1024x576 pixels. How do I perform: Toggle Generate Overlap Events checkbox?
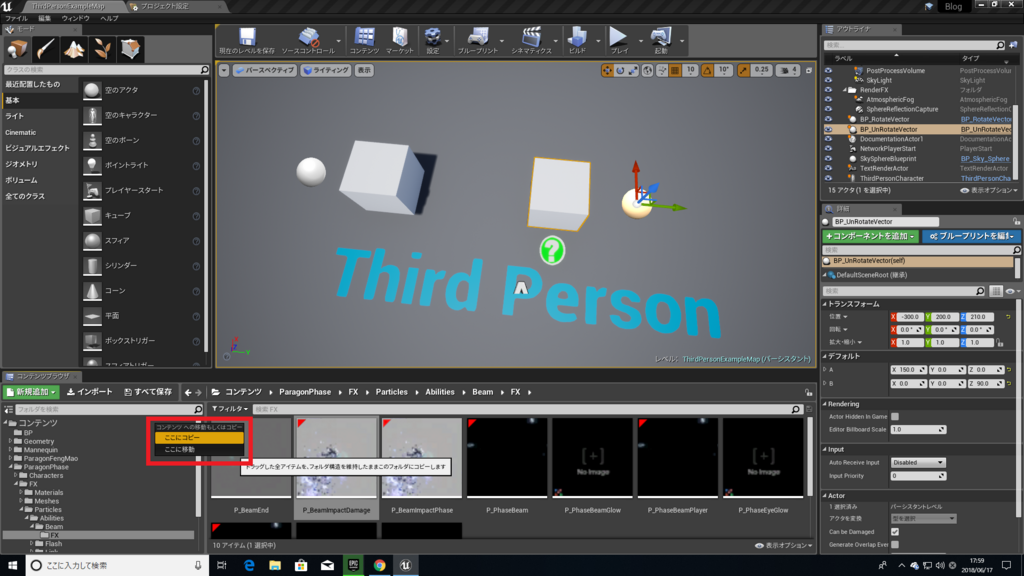point(895,545)
